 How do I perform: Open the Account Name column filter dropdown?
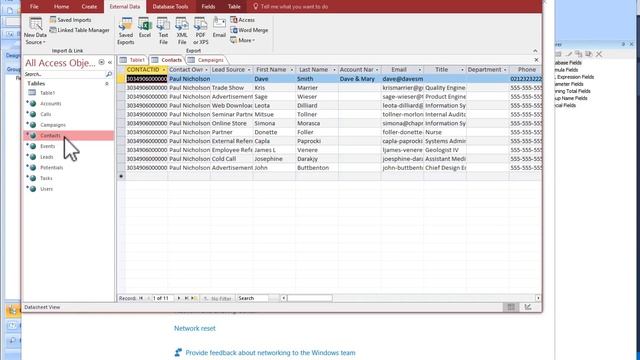click(377, 70)
